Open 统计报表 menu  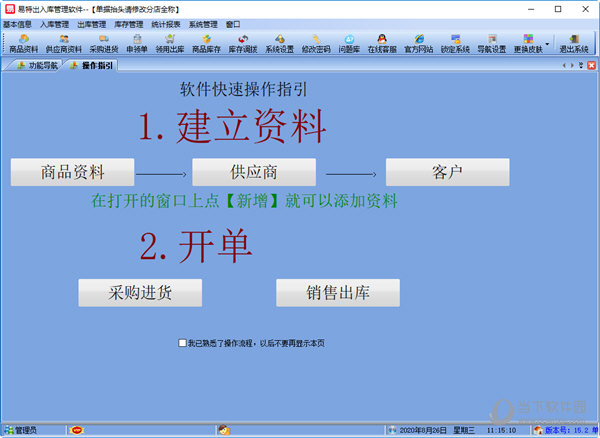tap(166, 24)
